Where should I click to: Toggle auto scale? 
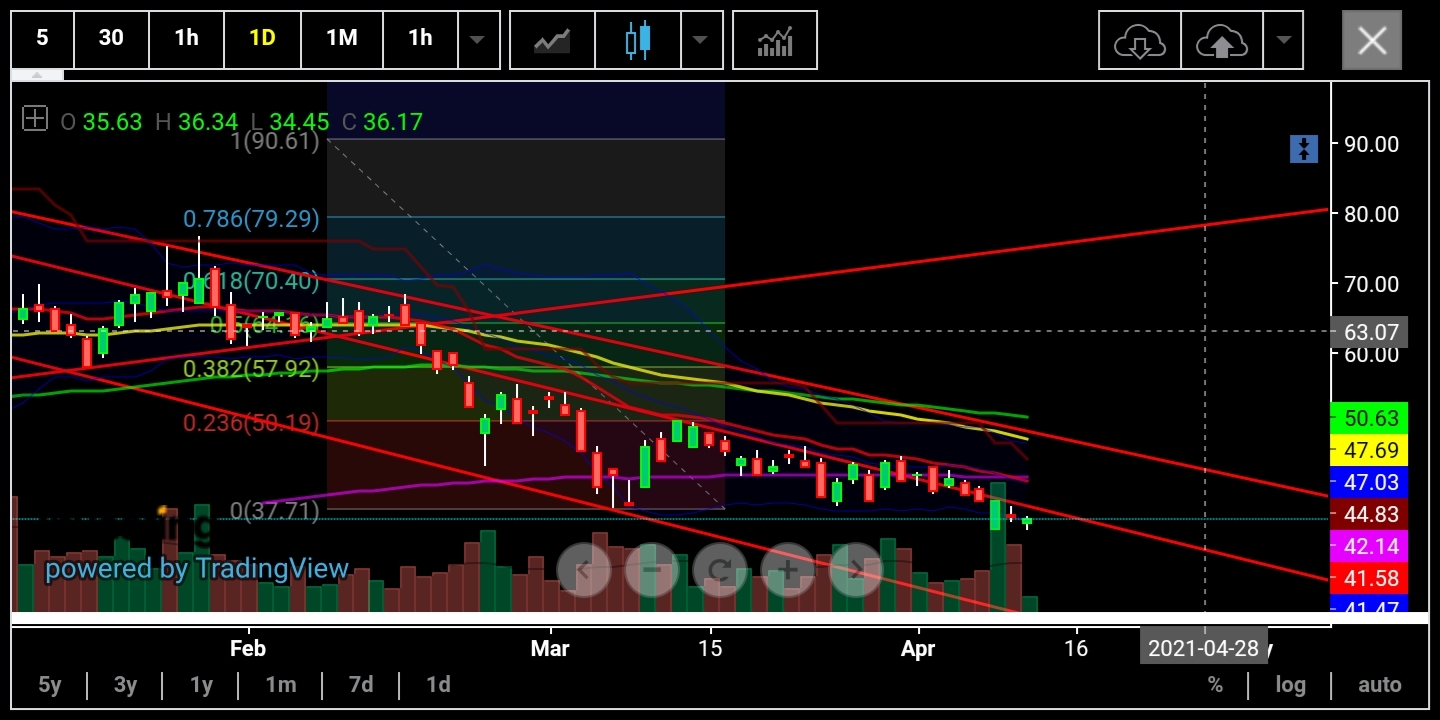(x=1380, y=685)
